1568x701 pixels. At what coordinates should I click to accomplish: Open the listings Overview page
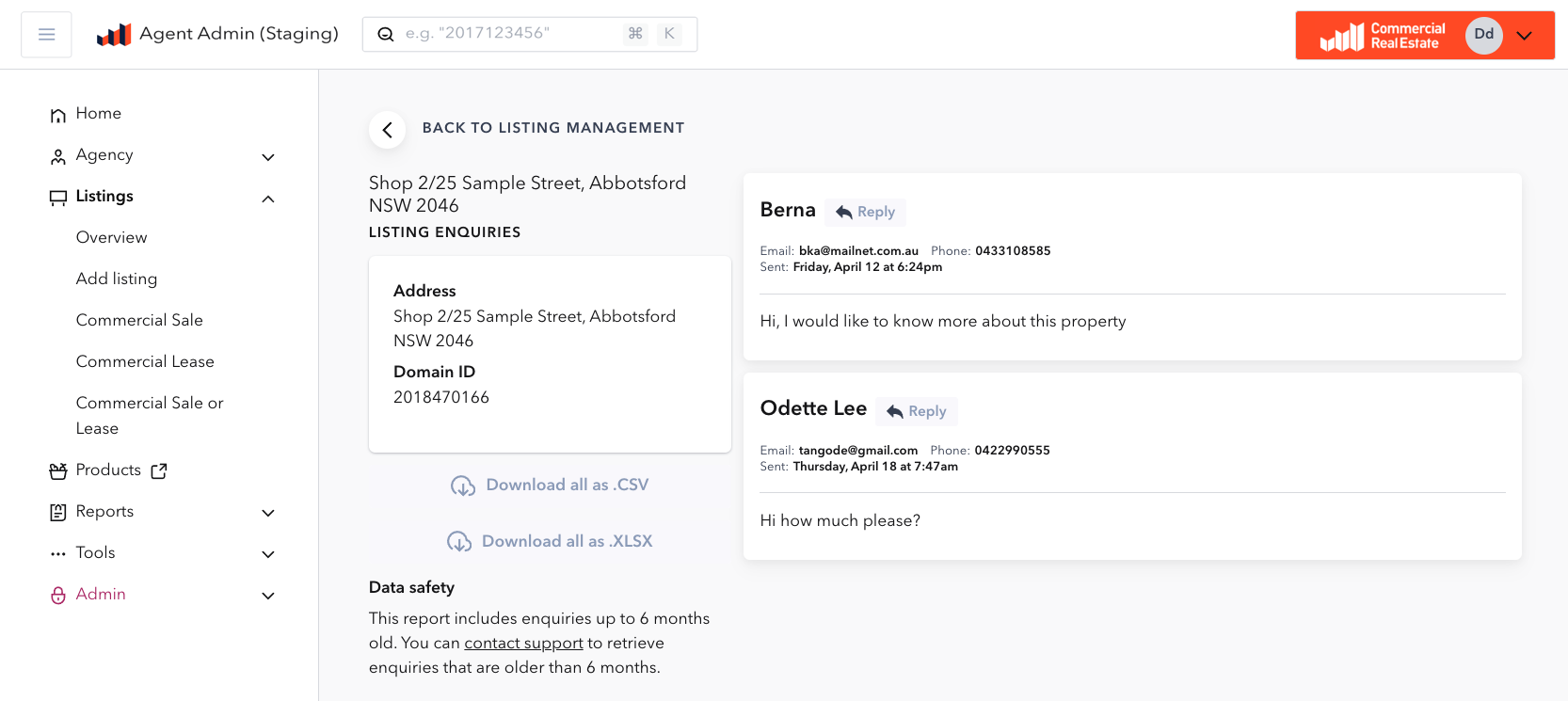(x=112, y=238)
